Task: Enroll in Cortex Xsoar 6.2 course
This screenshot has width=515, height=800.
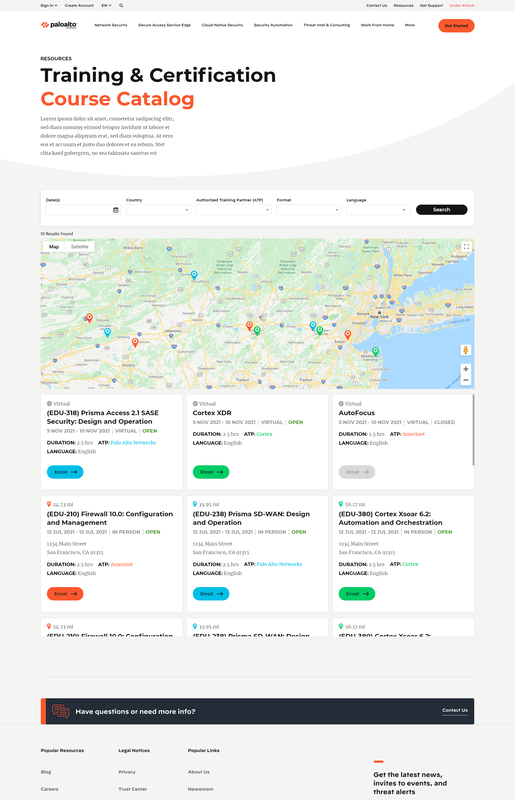Action: (357, 594)
